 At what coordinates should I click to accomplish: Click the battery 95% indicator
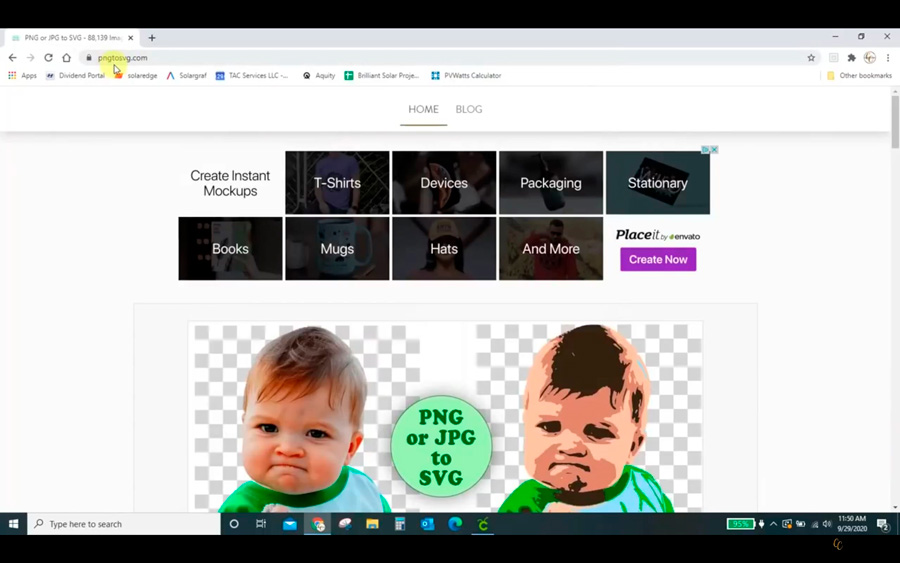tap(740, 524)
